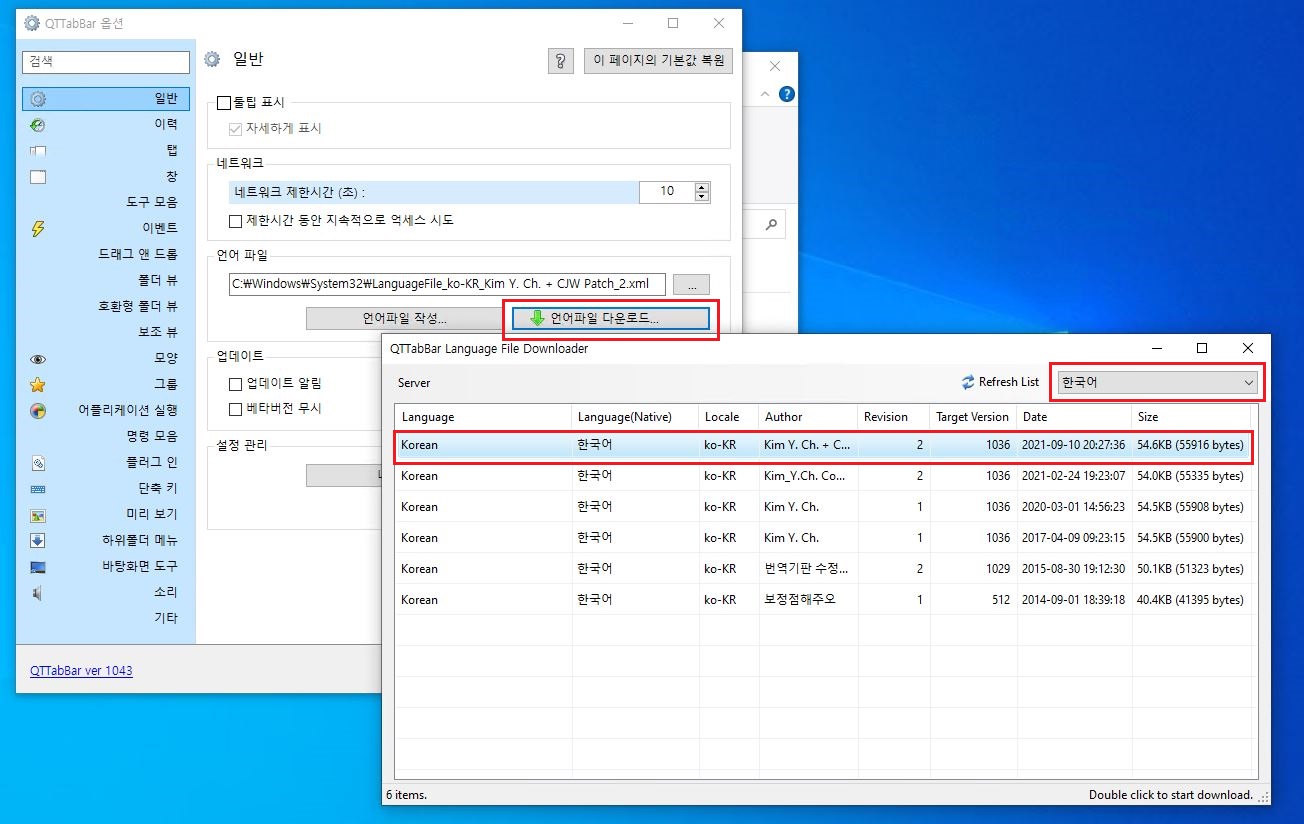The image size is (1304, 824).
Task: Sort by the Author column header
Action: point(807,417)
